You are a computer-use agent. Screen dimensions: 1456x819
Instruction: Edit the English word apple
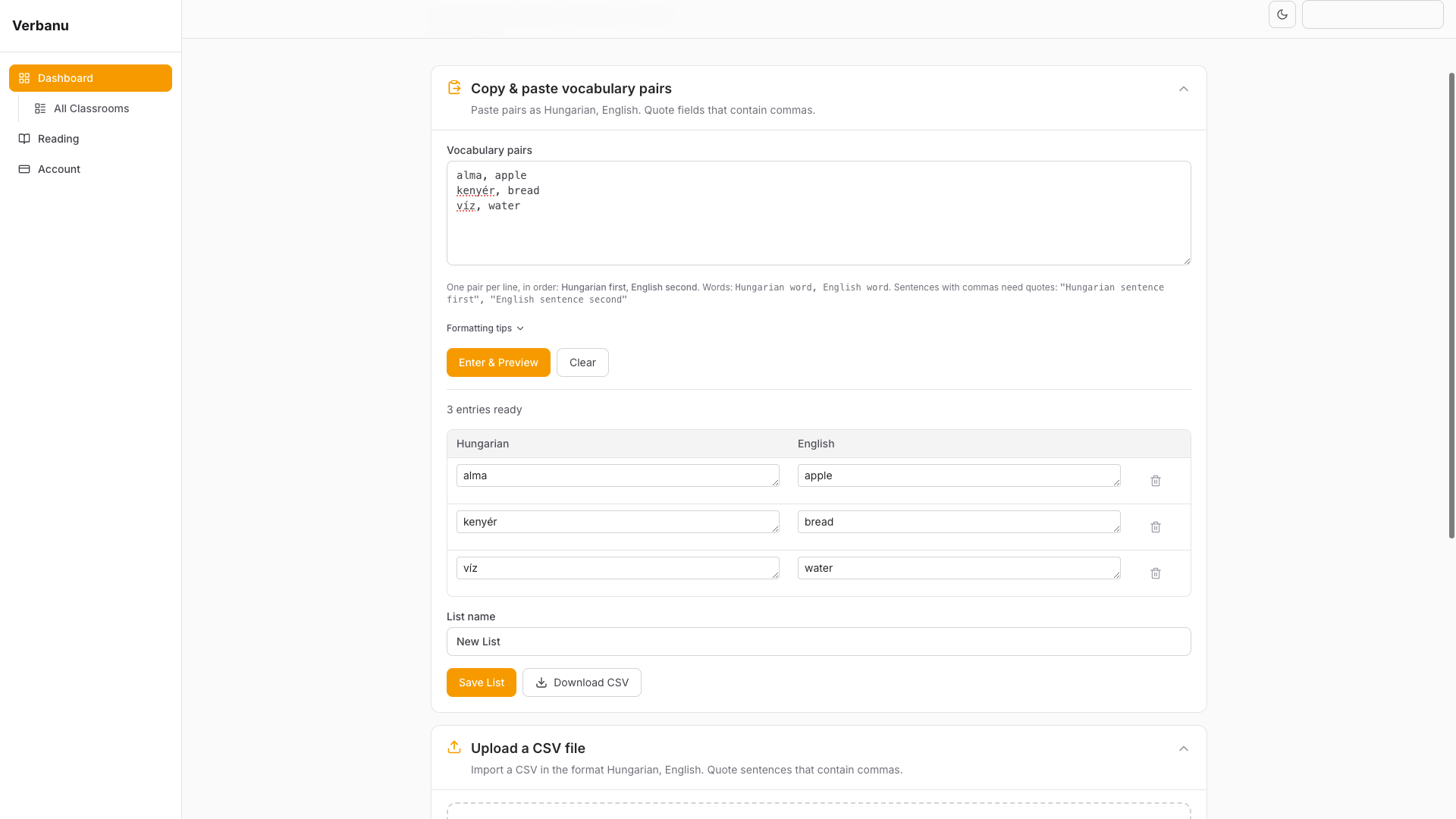pos(959,475)
